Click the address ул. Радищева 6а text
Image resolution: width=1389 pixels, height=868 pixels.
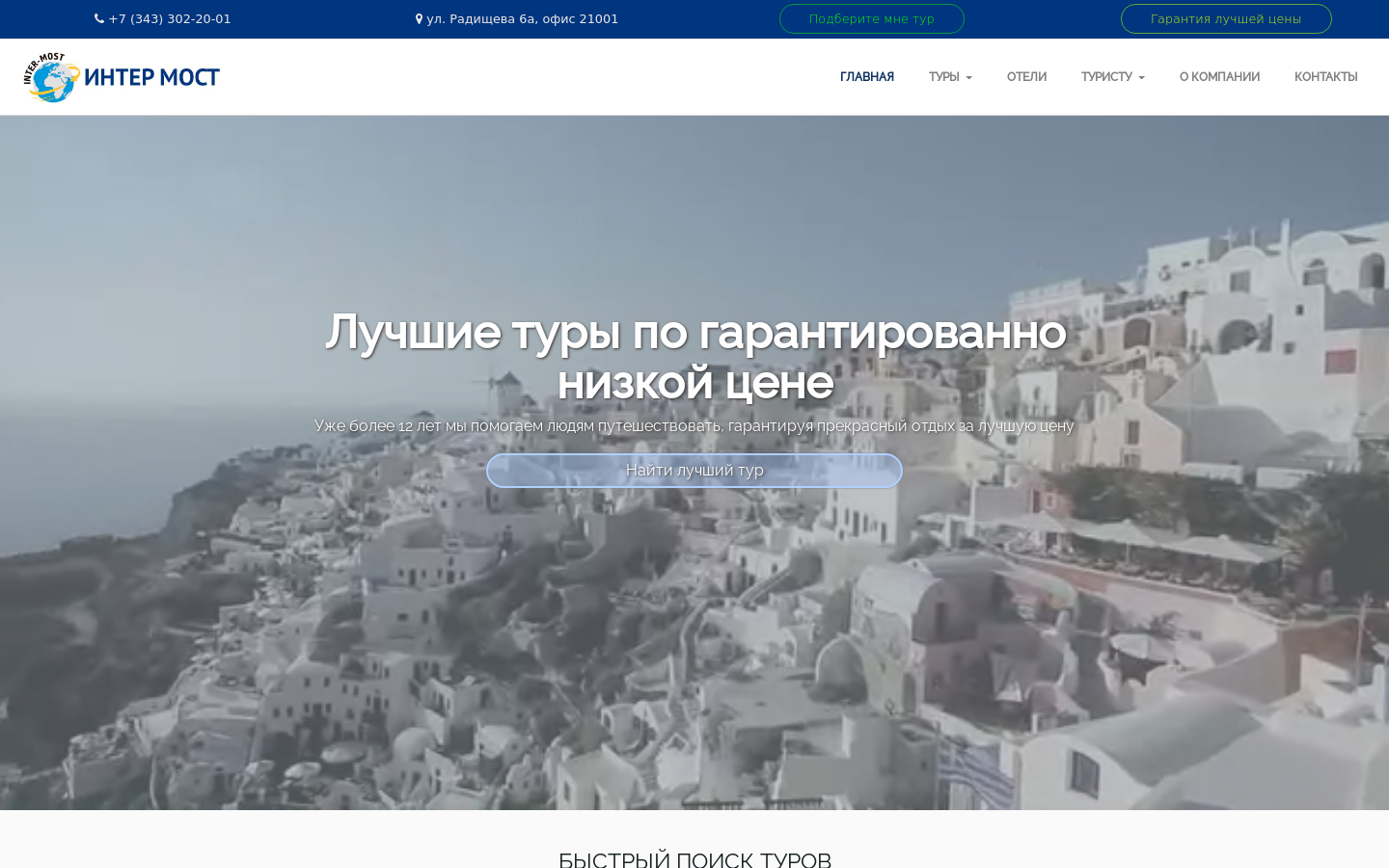click(x=523, y=18)
